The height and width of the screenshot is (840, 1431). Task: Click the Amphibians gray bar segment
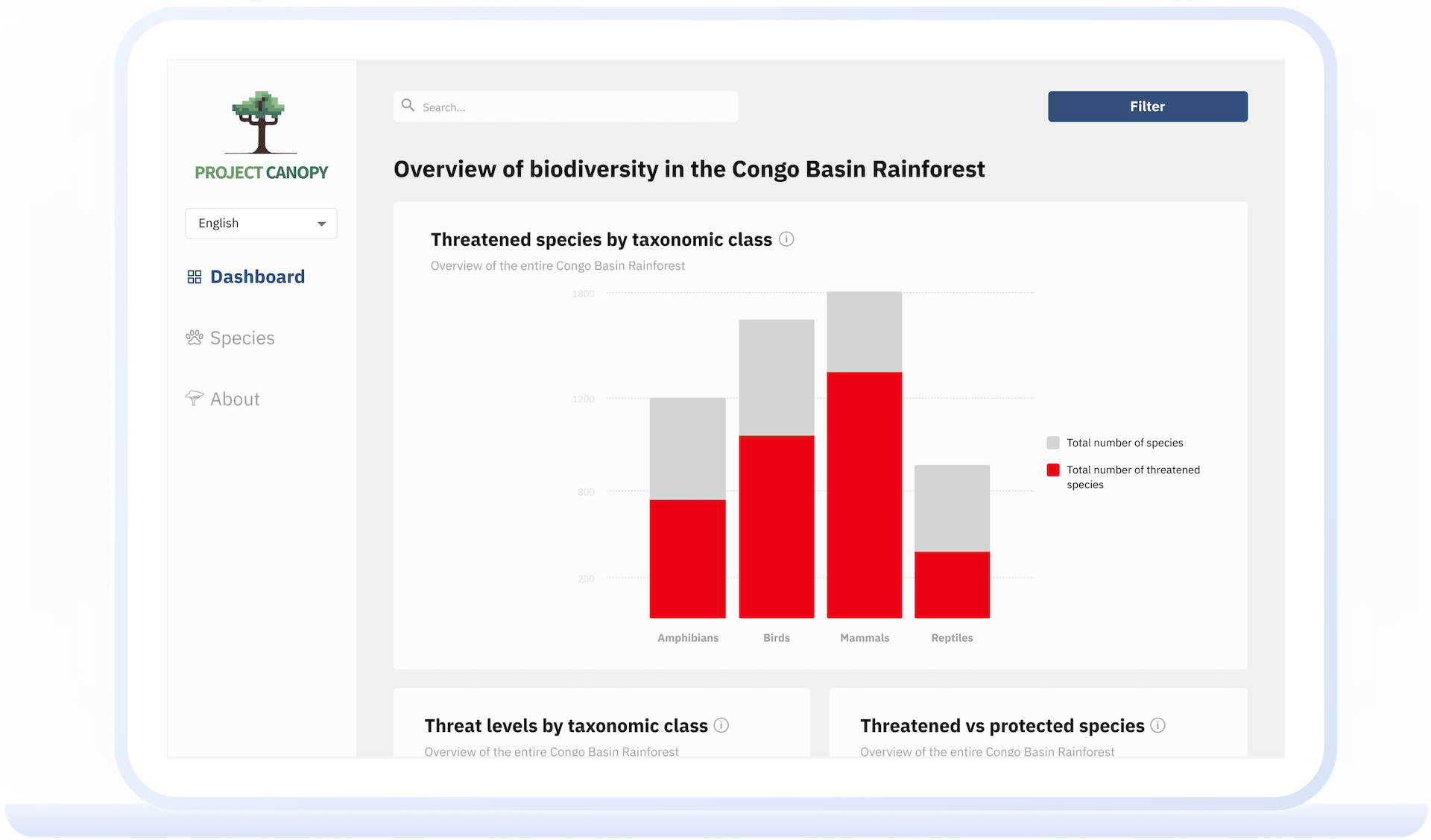click(688, 449)
